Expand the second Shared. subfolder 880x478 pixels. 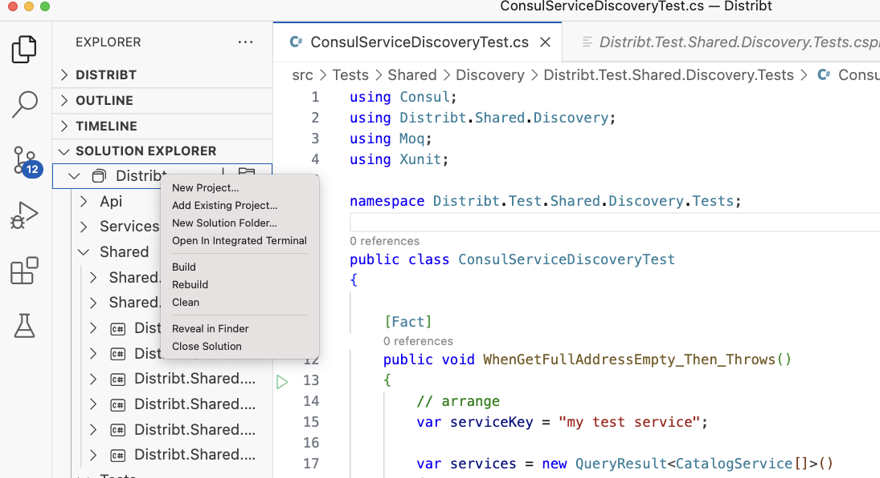pyautogui.click(x=93, y=303)
